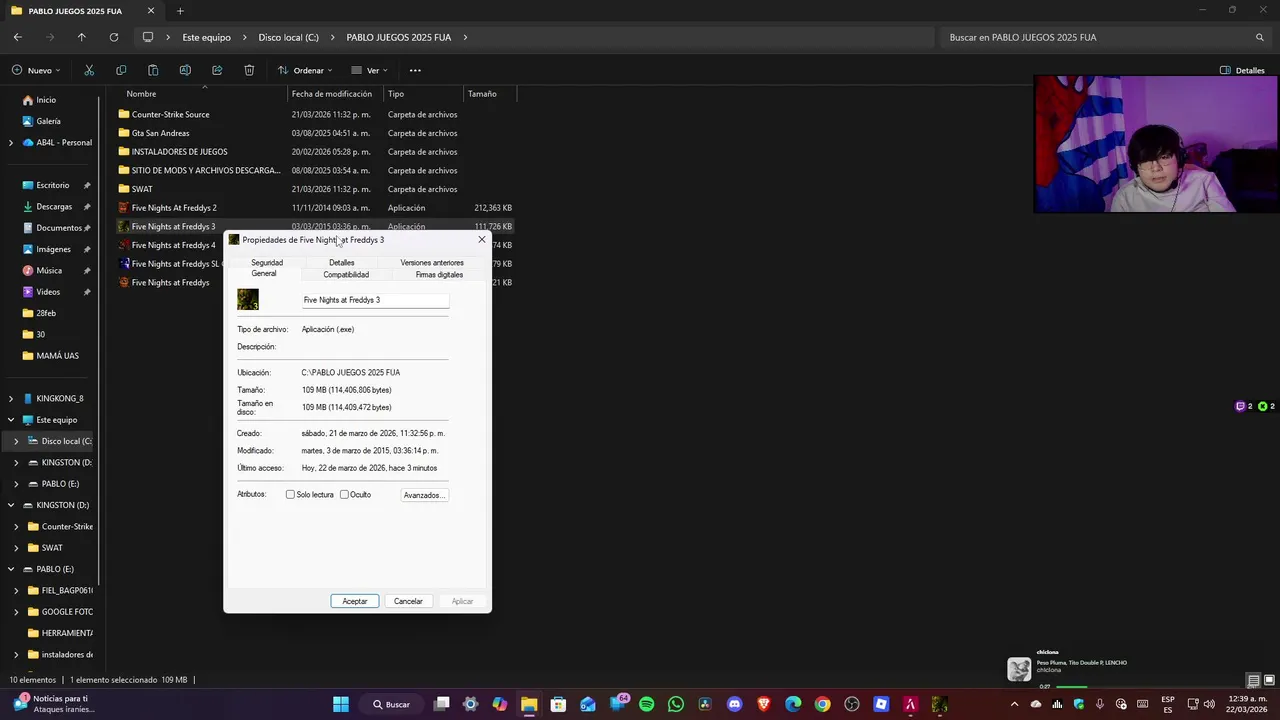Image resolution: width=1280 pixels, height=720 pixels.
Task: Expand the GOOGLE FOTOS folder node
Action: coord(16,612)
